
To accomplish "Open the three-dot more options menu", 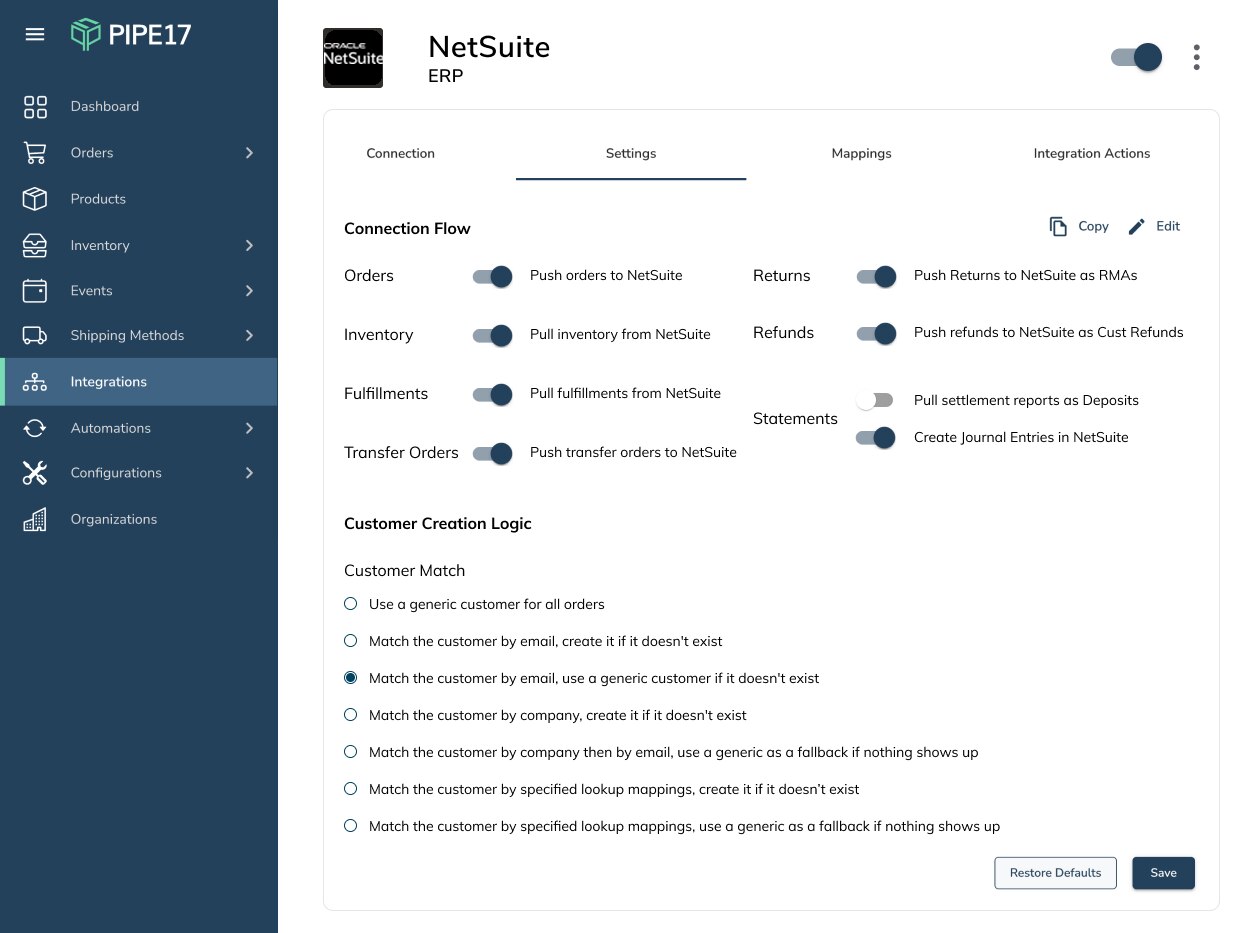I will (1196, 57).
